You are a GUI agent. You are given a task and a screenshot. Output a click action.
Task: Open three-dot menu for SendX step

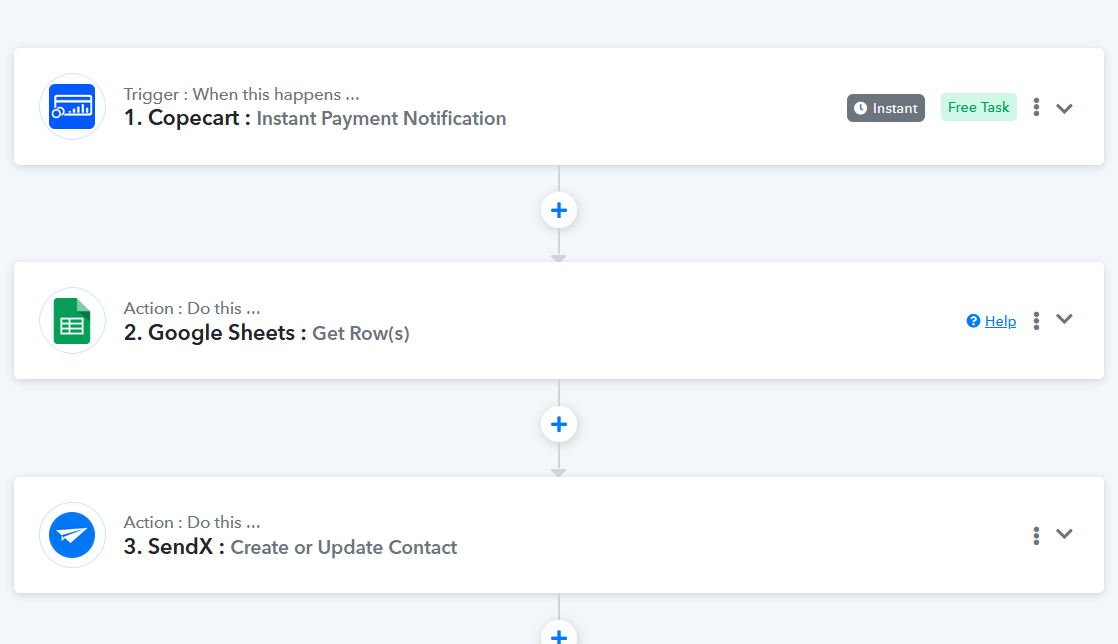1036,536
